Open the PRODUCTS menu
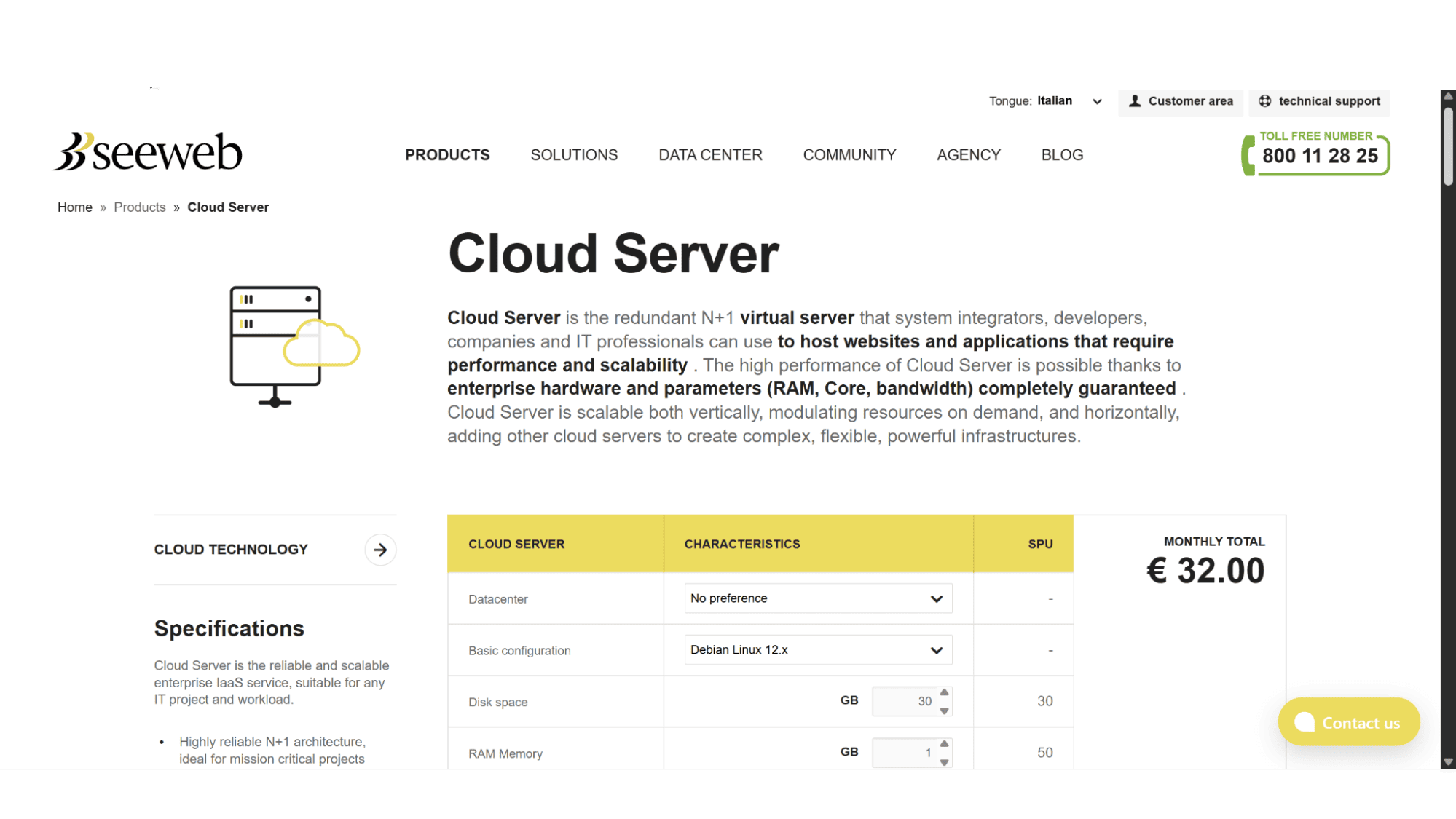This screenshot has height=819, width=1456. click(447, 155)
